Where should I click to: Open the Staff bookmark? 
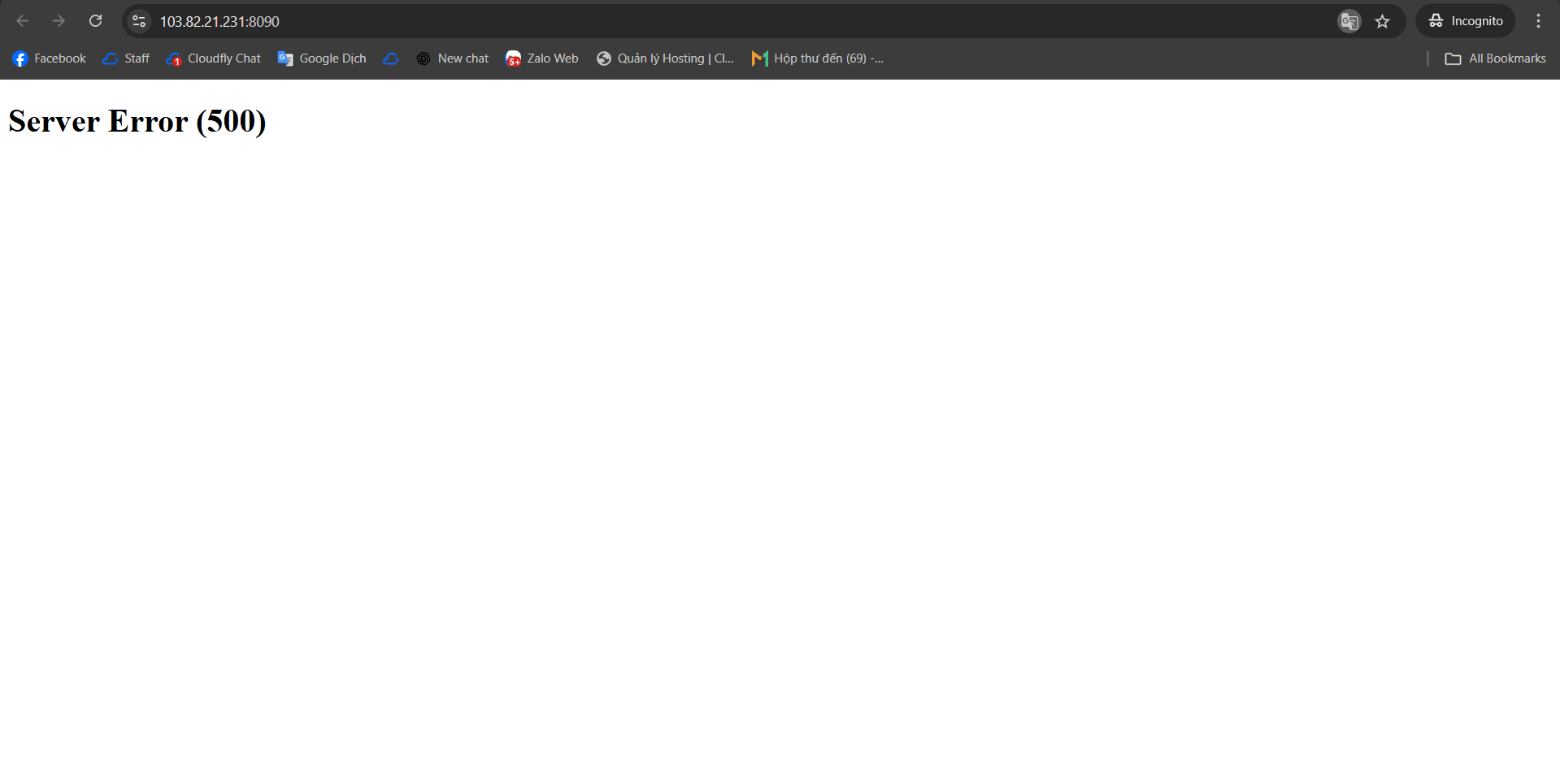click(126, 58)
